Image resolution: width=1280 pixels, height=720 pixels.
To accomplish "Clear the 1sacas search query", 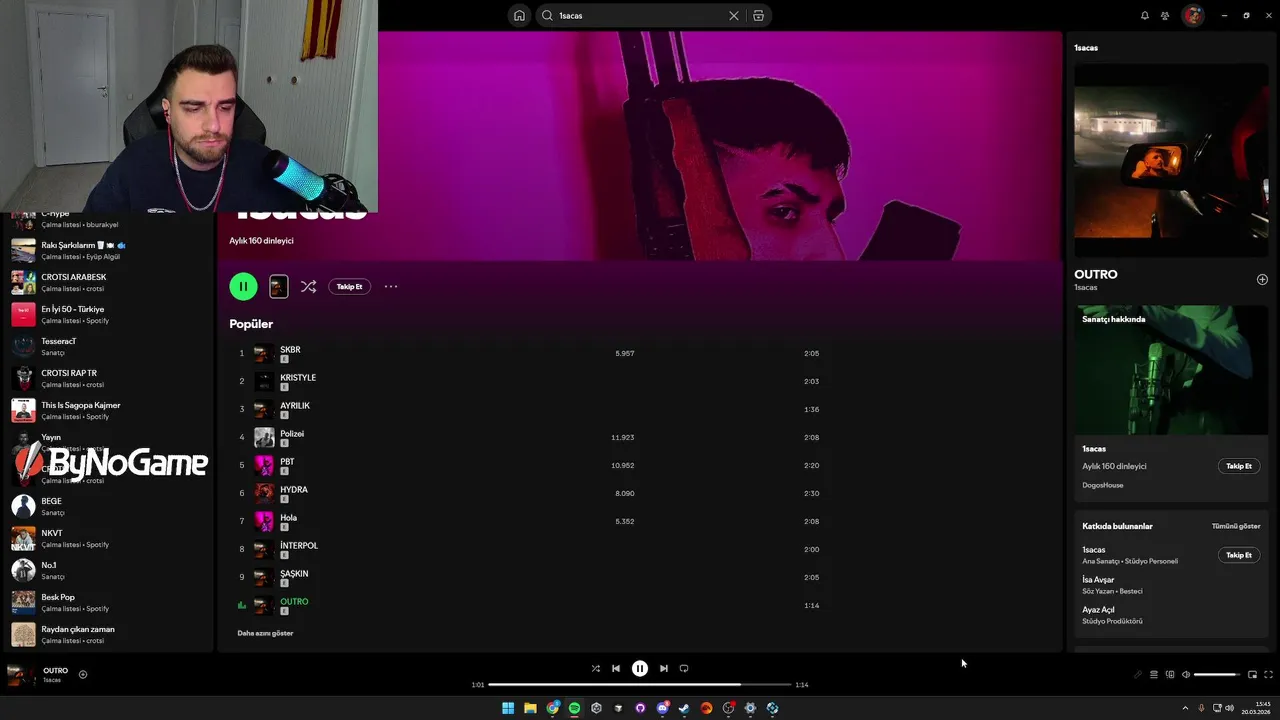I will [x=733, y=16].
